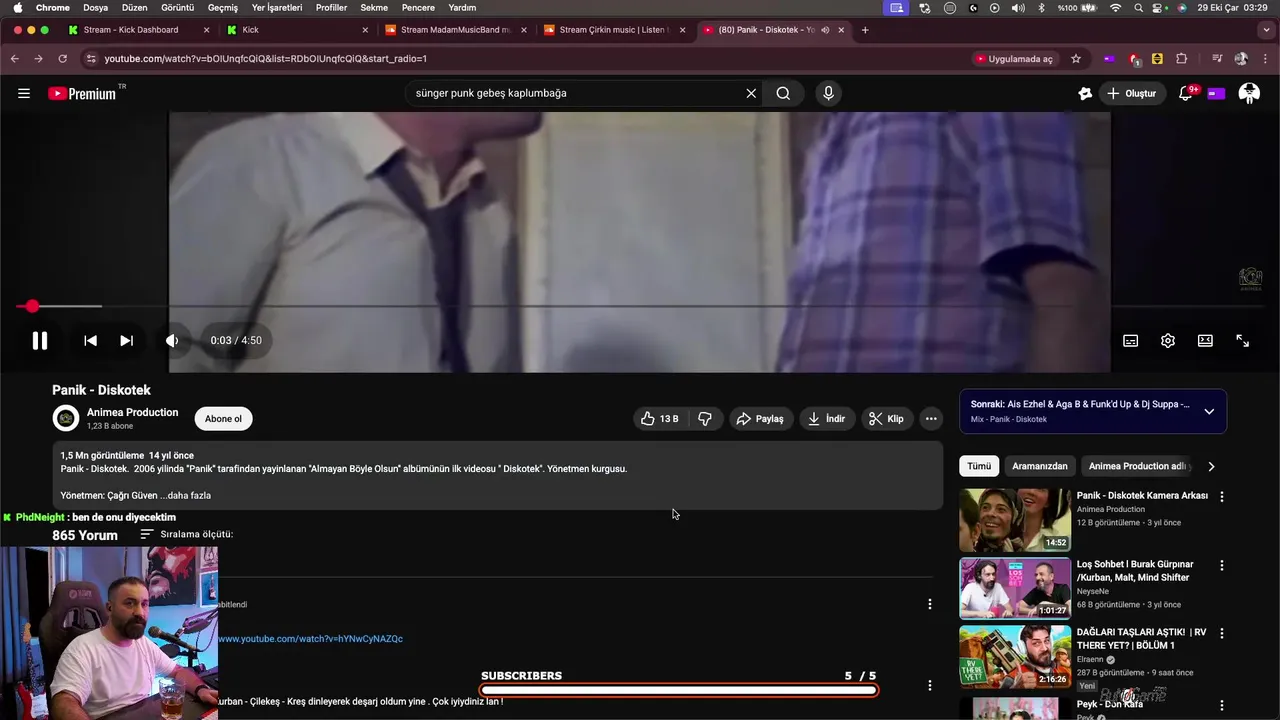The image size is (1280, 720).
Task: Mute the video volume speaker
Action: click(172, 340)
